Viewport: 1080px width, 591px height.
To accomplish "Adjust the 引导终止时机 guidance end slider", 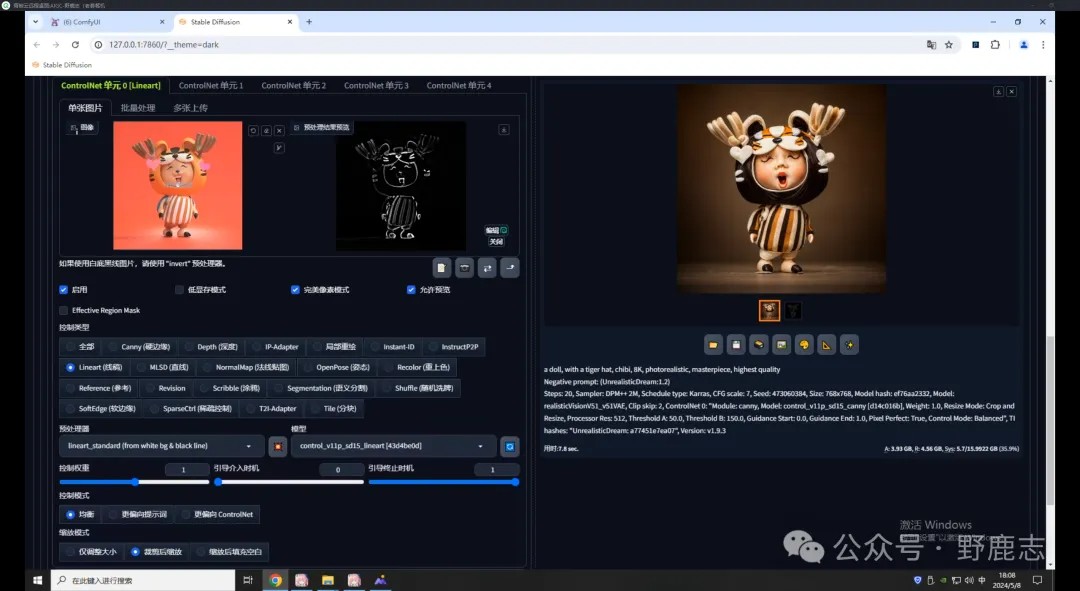I will [x=444, y=482].
